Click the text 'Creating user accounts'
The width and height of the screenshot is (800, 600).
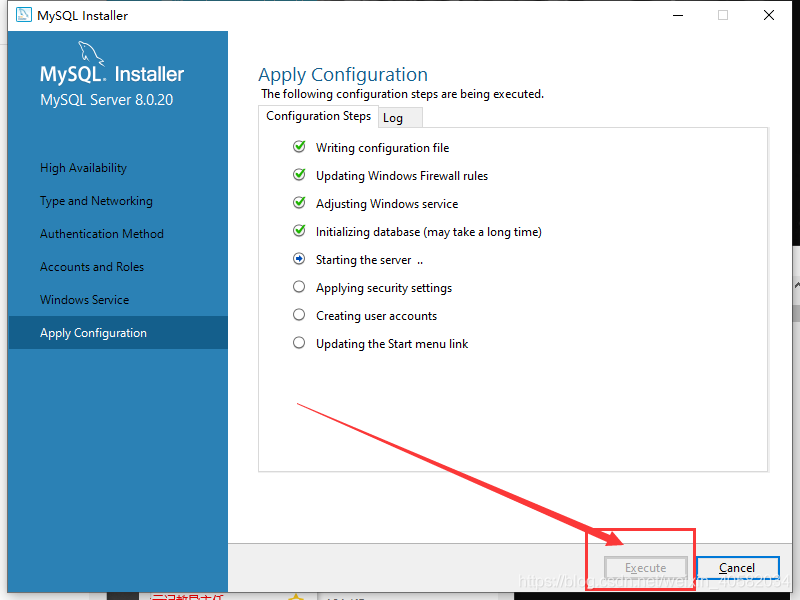(377, 316)
